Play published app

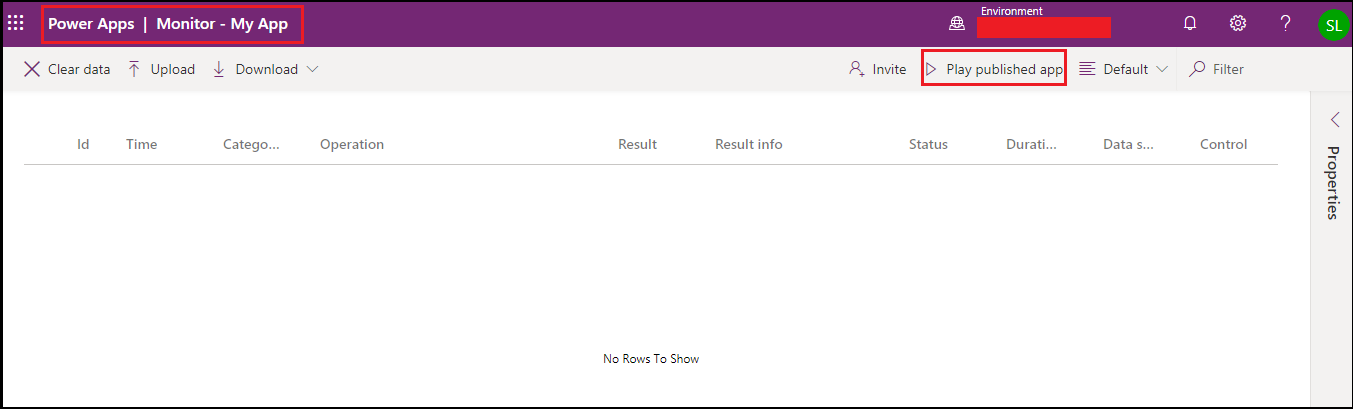click(994, 69)
